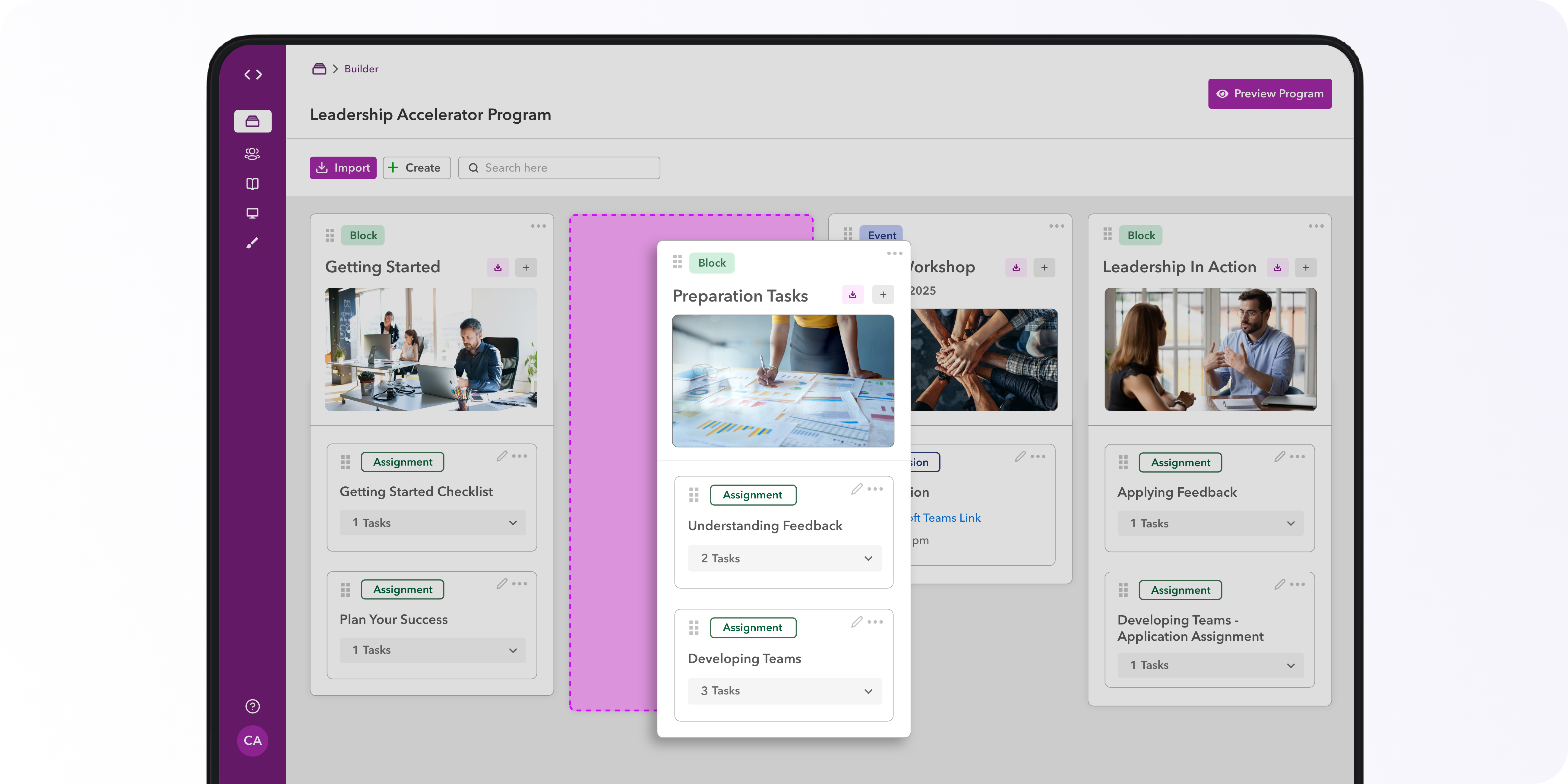Open the Teams Link hyperlink
The height and width of the screenshot is (784, 1568).
pos(946,517)
